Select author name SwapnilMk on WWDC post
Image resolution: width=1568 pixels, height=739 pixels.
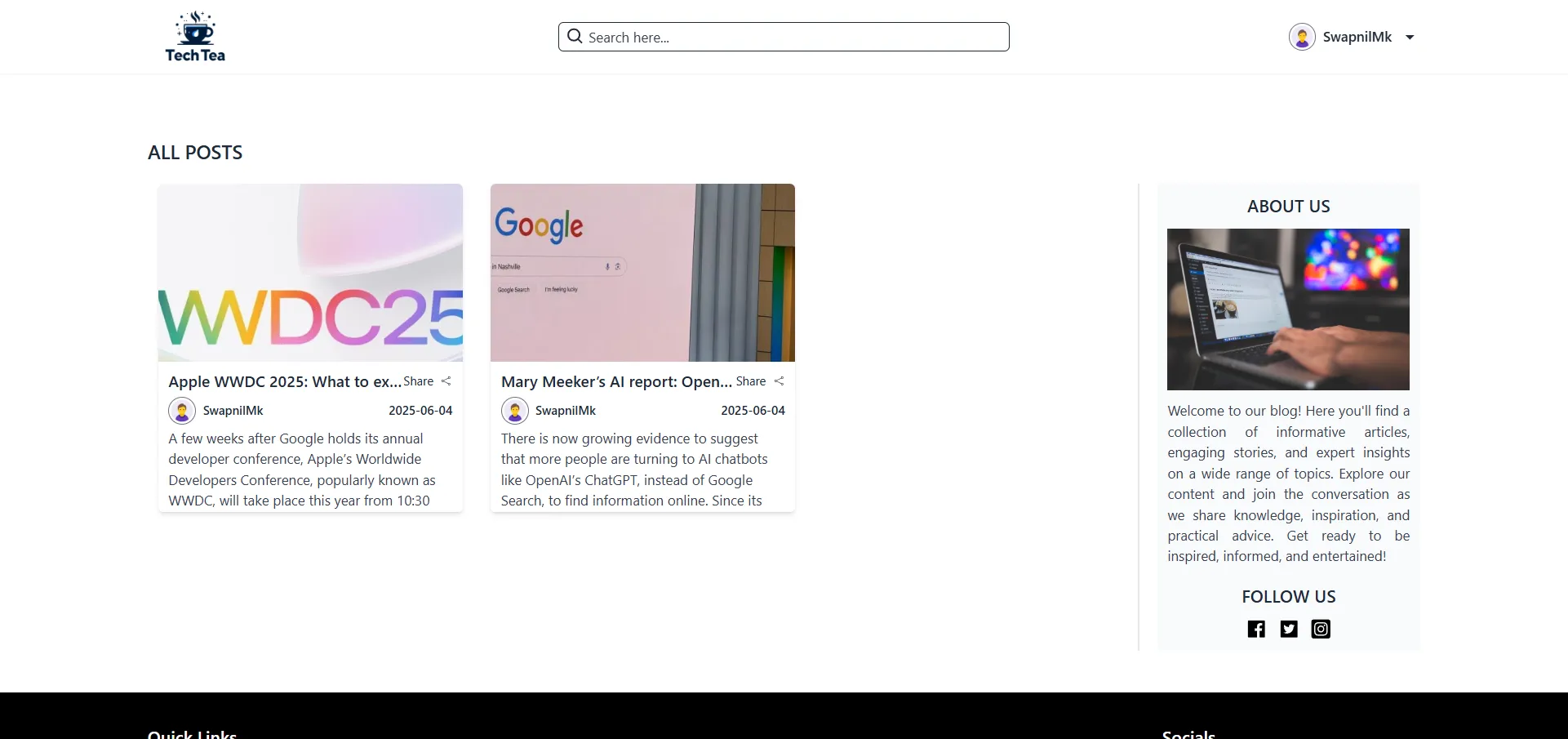233,411
